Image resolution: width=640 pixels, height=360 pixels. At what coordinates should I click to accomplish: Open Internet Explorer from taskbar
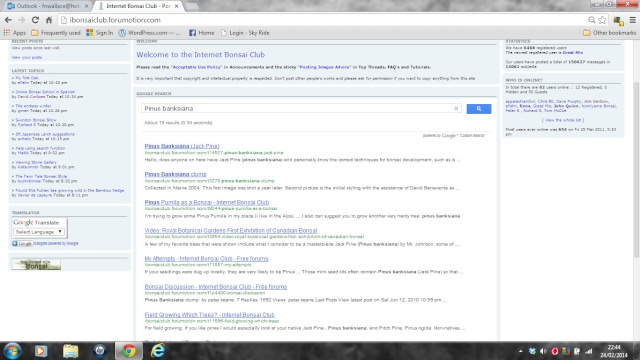tap(158, 351)
